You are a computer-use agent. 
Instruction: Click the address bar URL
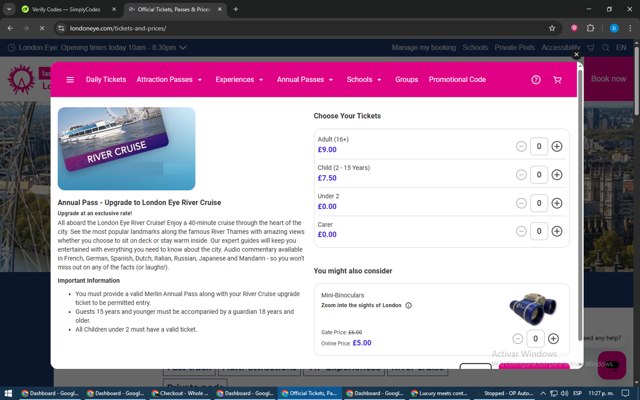pos(118,28)
